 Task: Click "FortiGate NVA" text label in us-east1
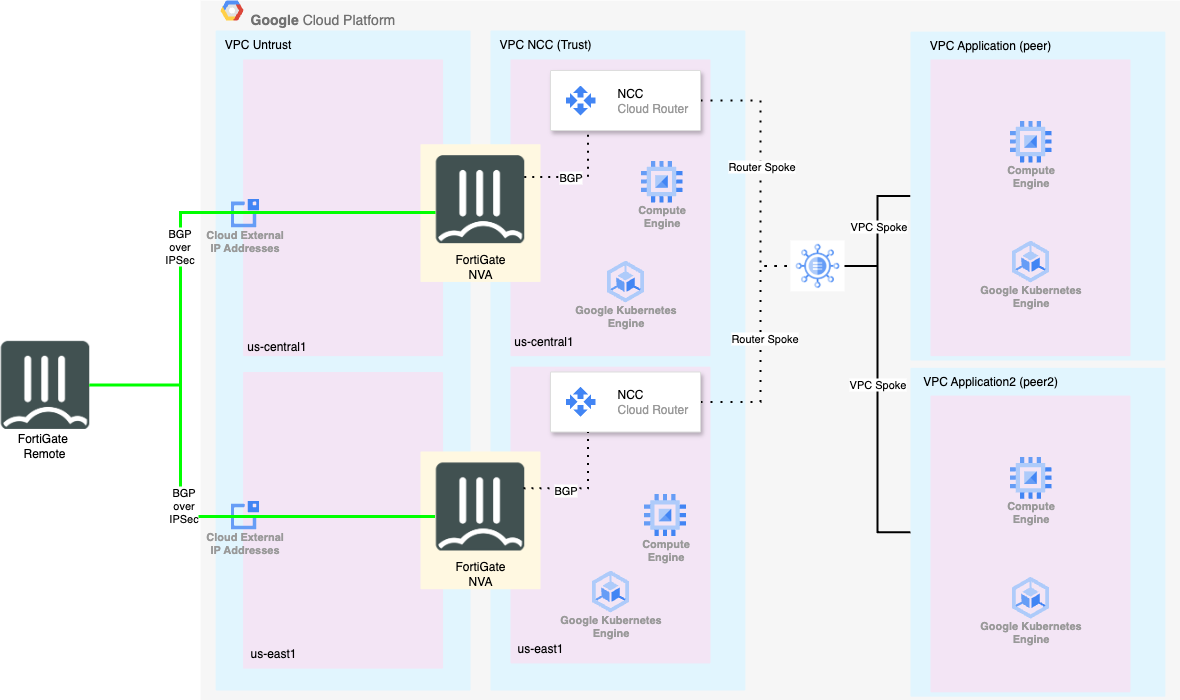[x=480, y=574]
